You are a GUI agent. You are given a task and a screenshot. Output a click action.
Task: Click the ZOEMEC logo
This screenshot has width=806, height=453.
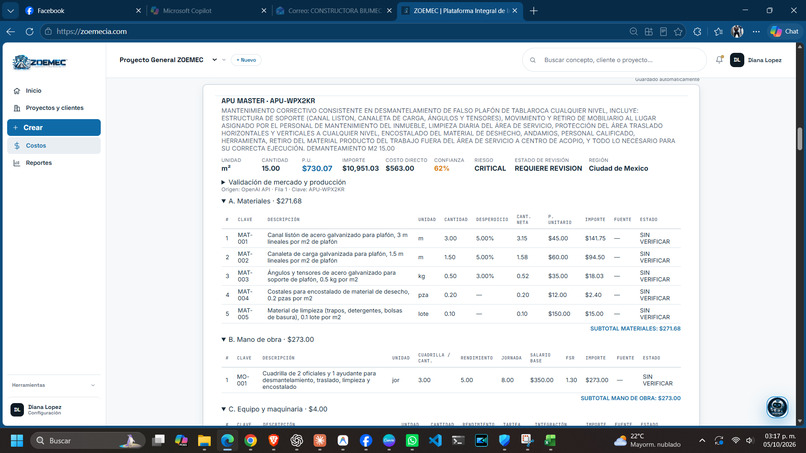click(x=40, y=62)
